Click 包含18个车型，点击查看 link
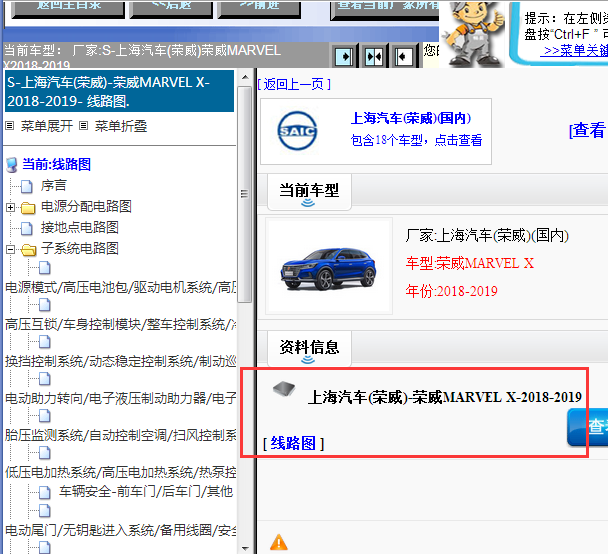The image size is (608, 554). [x=416, y=140]
